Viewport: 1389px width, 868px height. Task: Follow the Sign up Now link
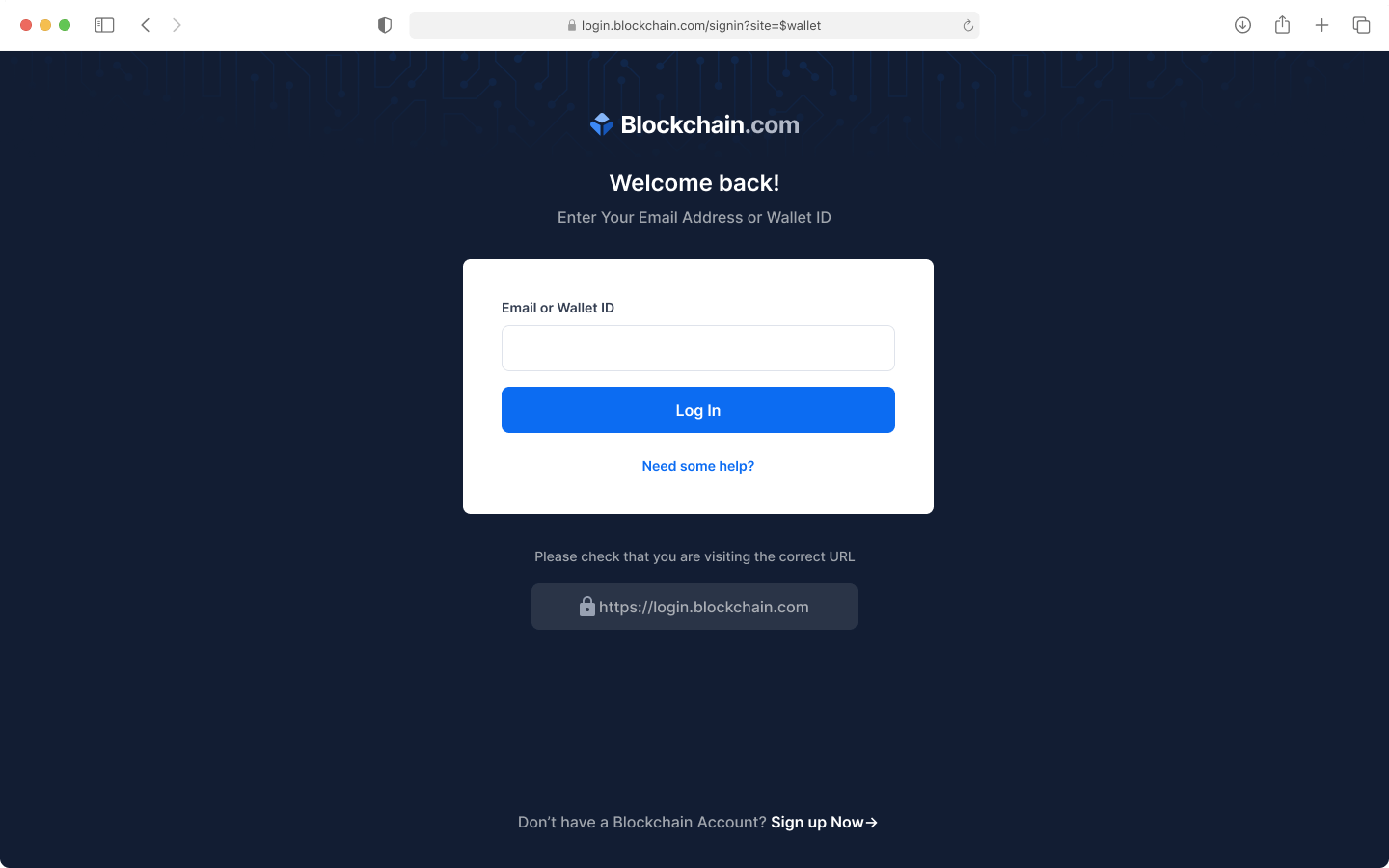[824, 822]
